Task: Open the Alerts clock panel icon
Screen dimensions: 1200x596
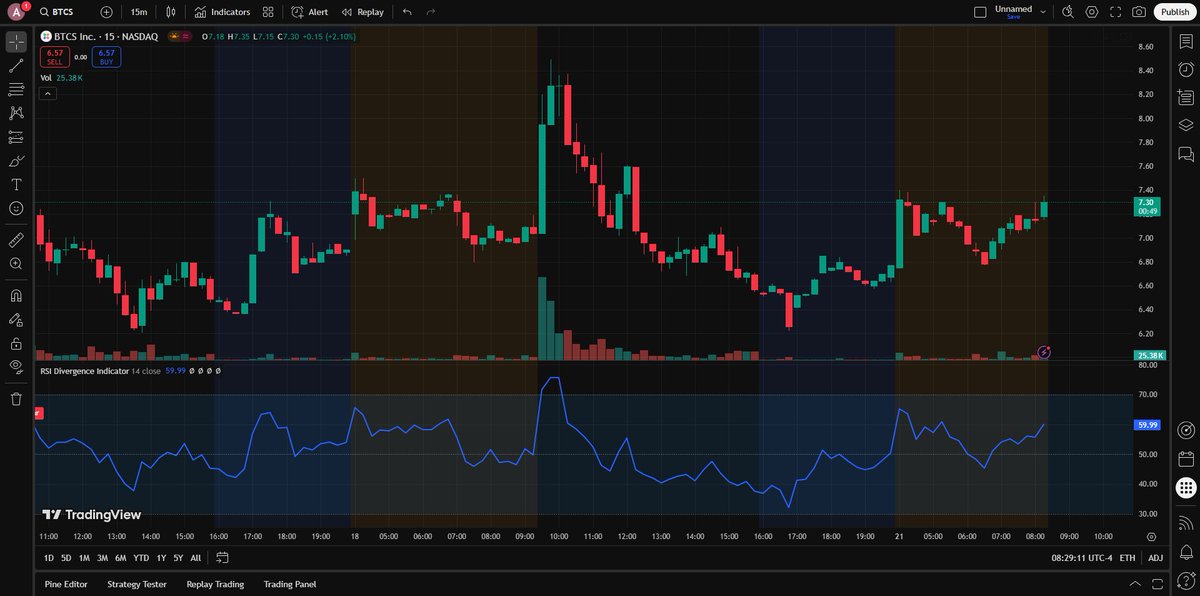Action: (1186, 69)
